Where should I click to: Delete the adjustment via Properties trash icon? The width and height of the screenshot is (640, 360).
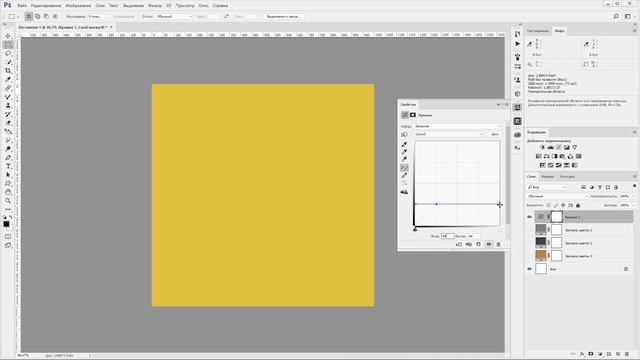click(x=498, y=244)
